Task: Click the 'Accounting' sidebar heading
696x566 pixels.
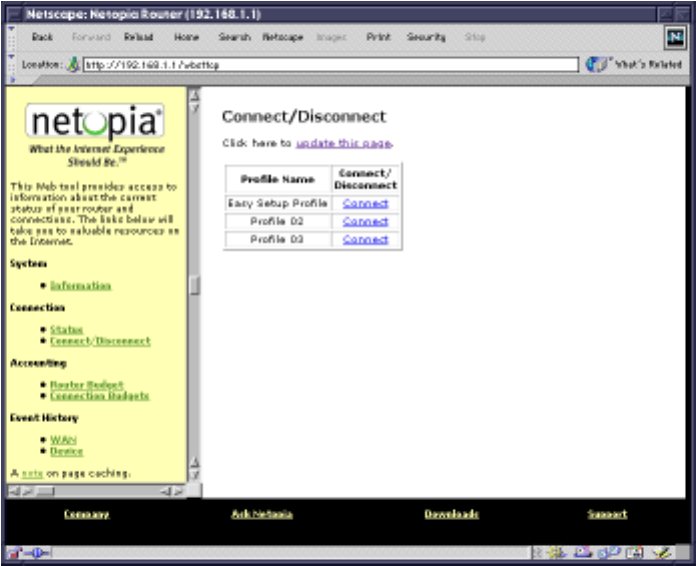Action: (x=38, y=363)
